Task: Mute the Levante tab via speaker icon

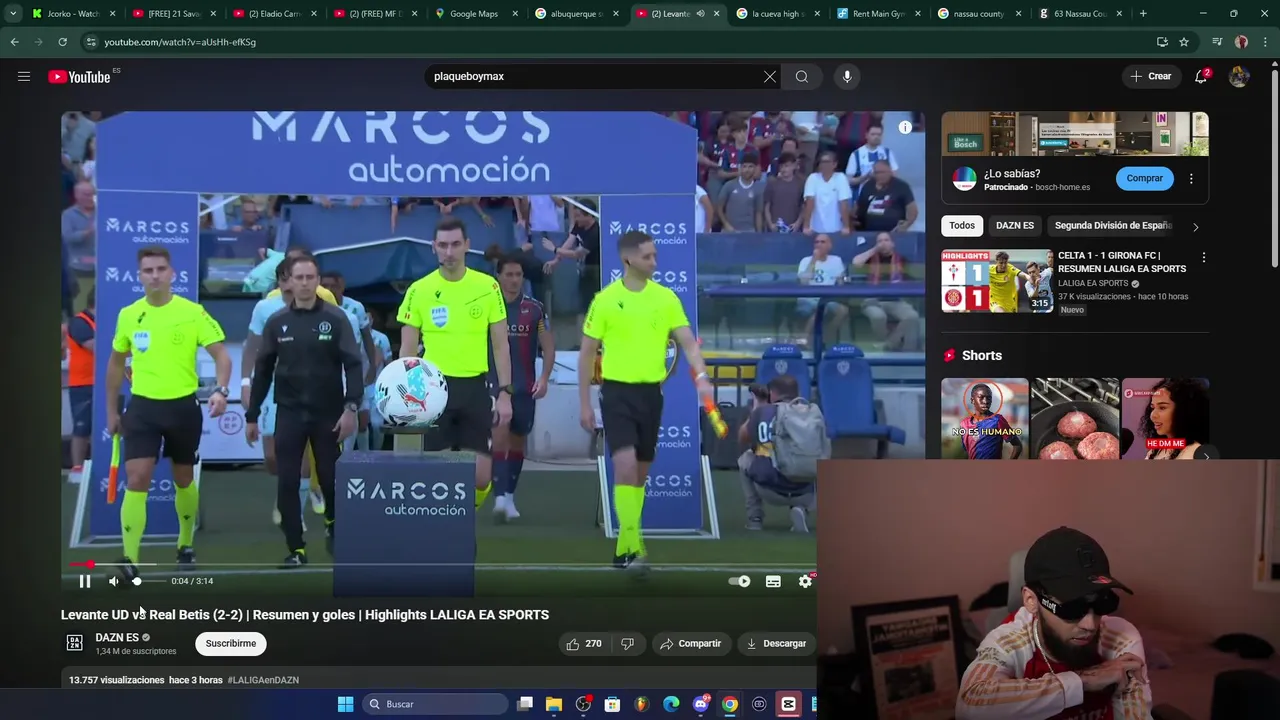Action: point(700,14)
